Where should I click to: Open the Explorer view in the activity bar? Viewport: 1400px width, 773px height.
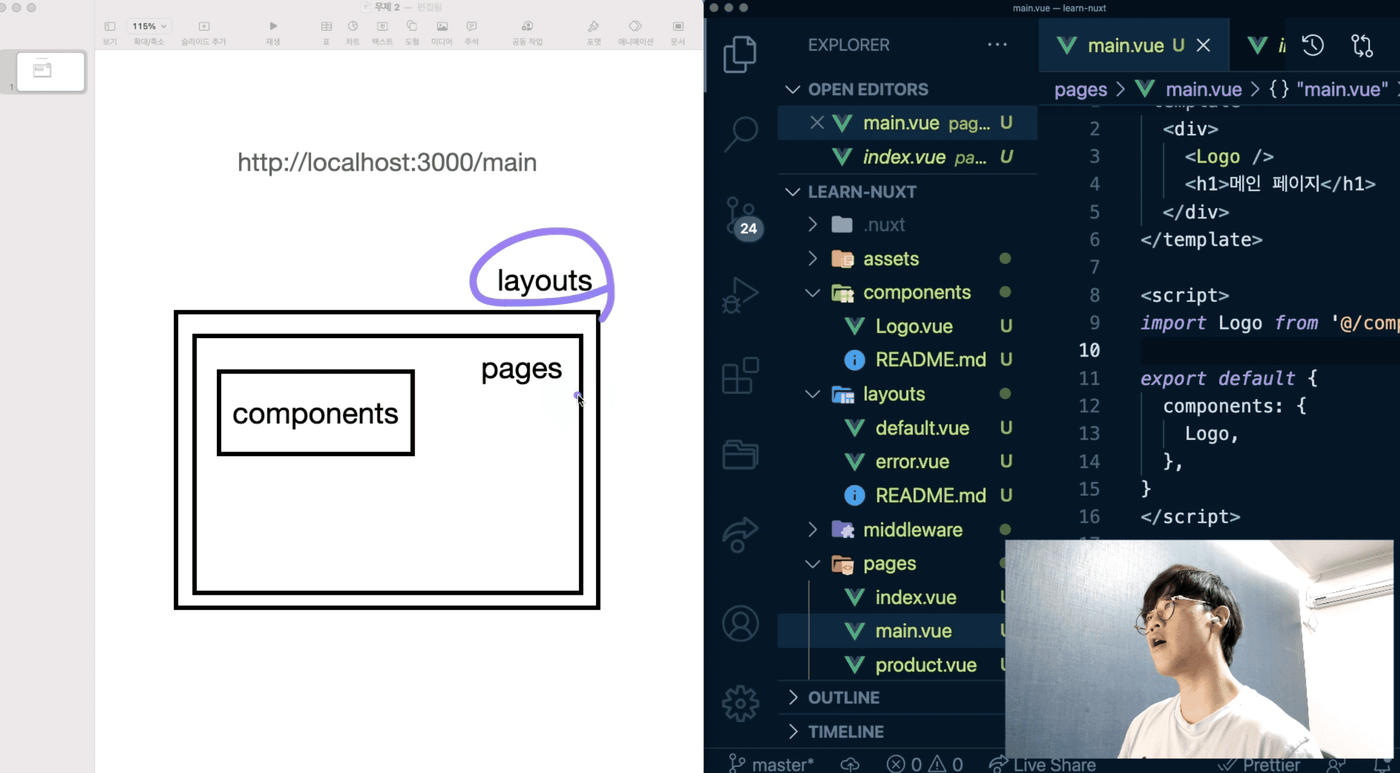[740, 54]
